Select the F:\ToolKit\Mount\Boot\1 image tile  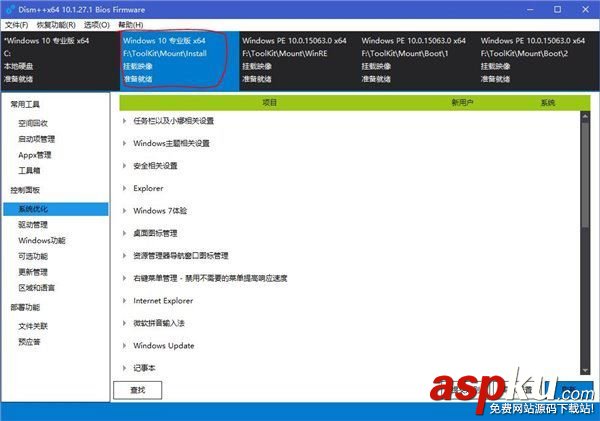point(418,60)
